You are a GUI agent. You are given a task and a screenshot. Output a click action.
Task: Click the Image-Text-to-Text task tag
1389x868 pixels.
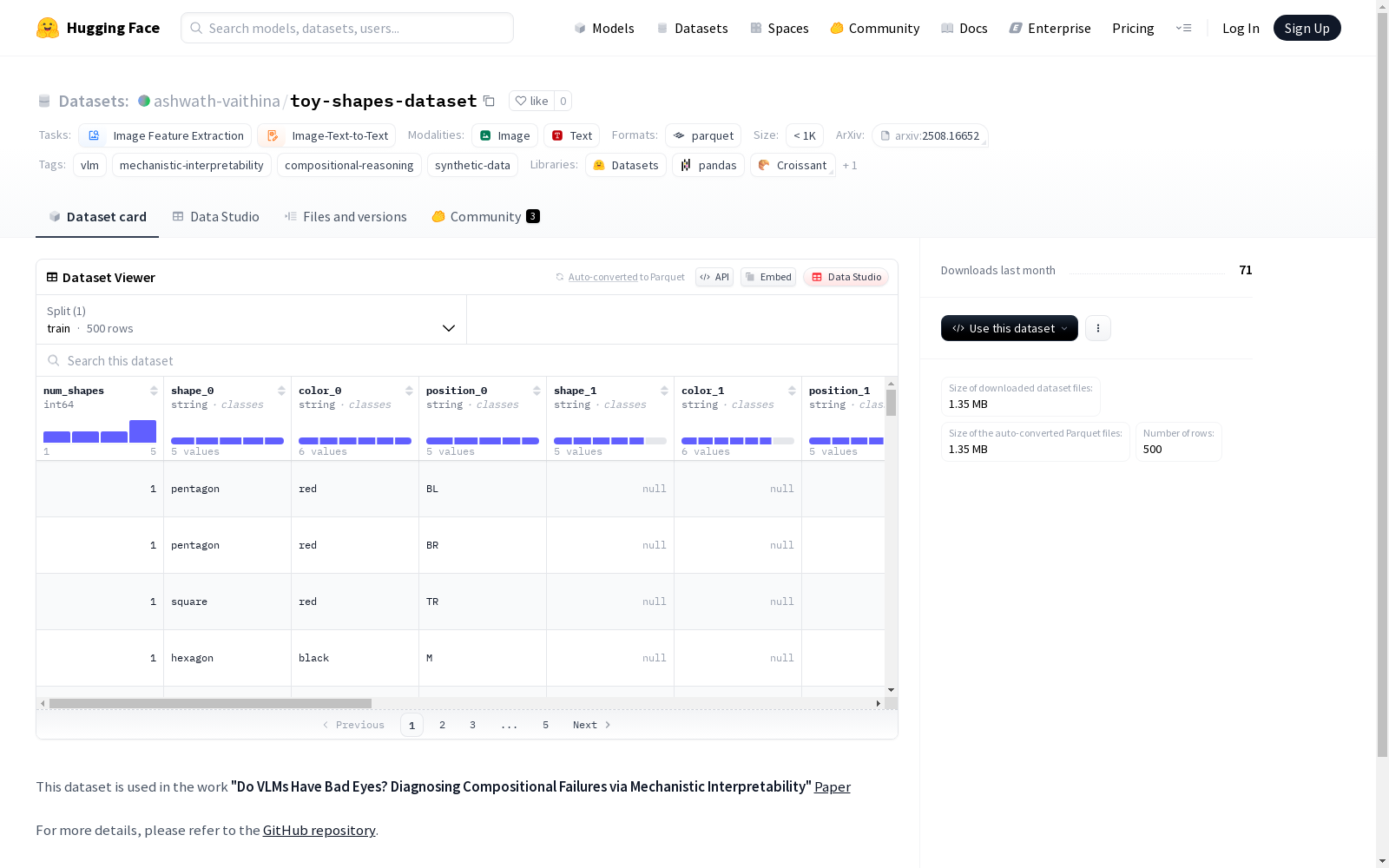tap(326, 135)
